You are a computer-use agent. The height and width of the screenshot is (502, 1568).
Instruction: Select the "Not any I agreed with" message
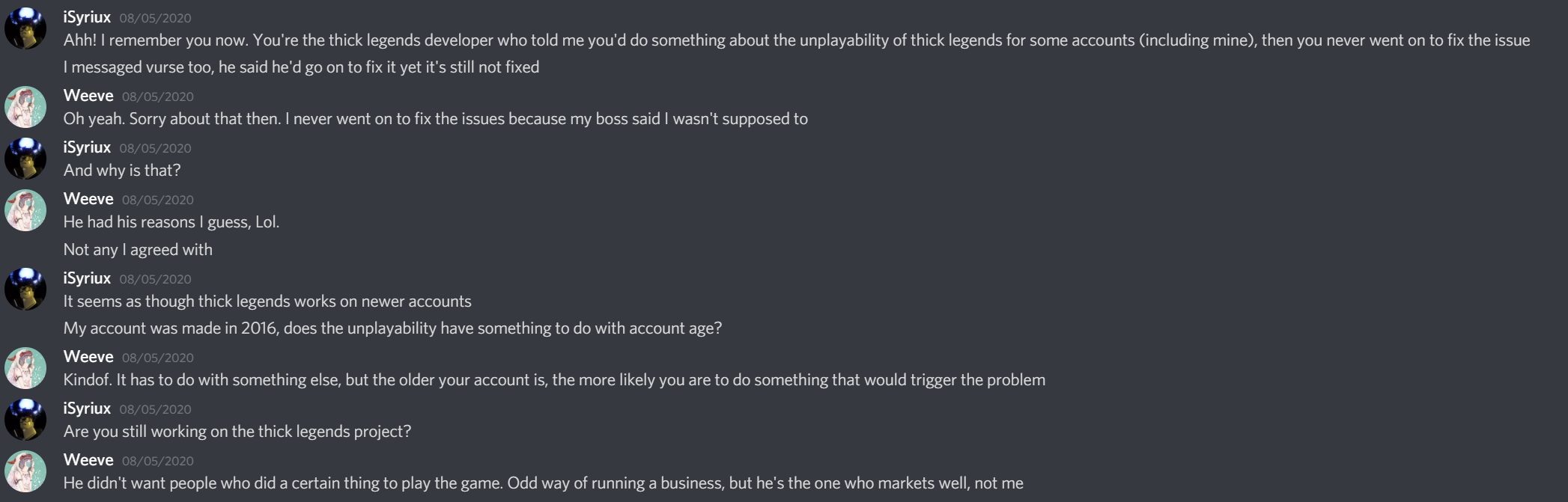(x=138, y=250)
